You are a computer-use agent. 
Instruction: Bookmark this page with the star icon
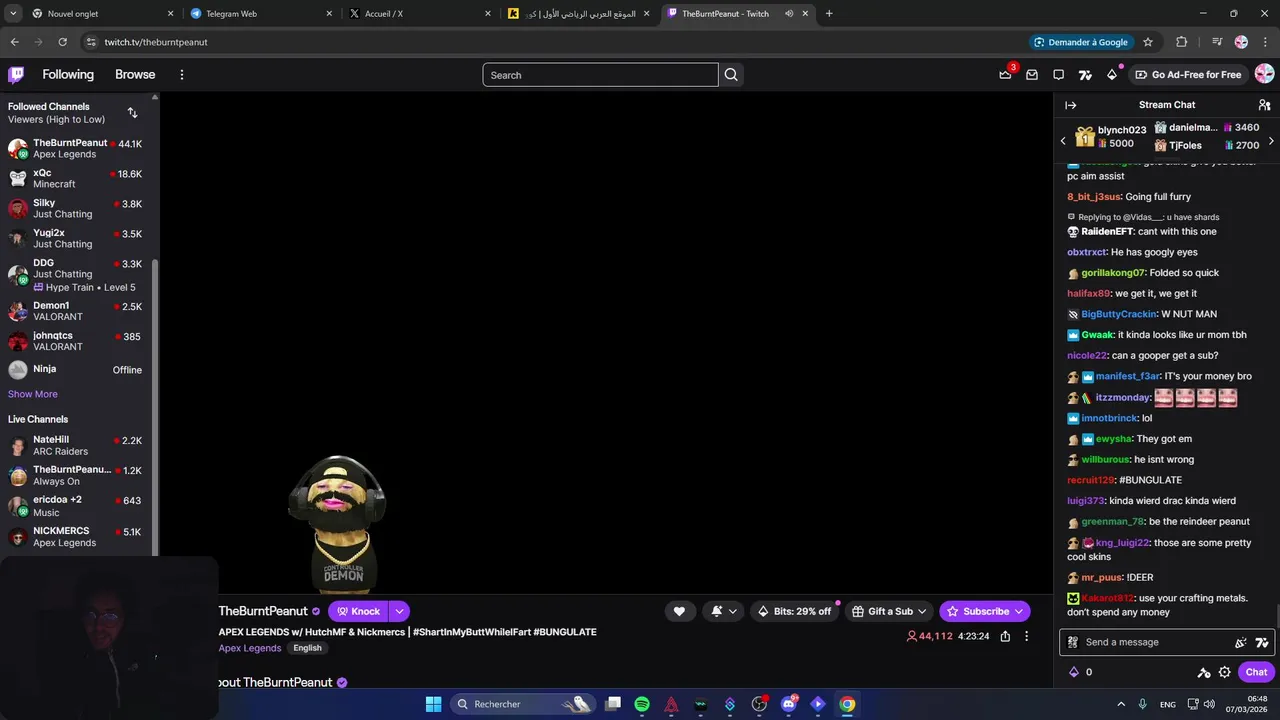click(1148, 42)
